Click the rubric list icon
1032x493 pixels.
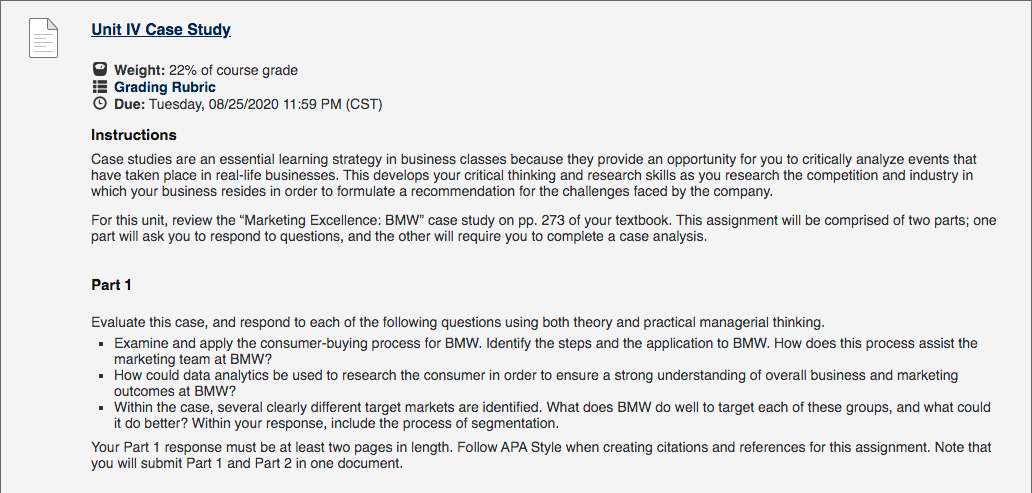click(x=99, y=87)
